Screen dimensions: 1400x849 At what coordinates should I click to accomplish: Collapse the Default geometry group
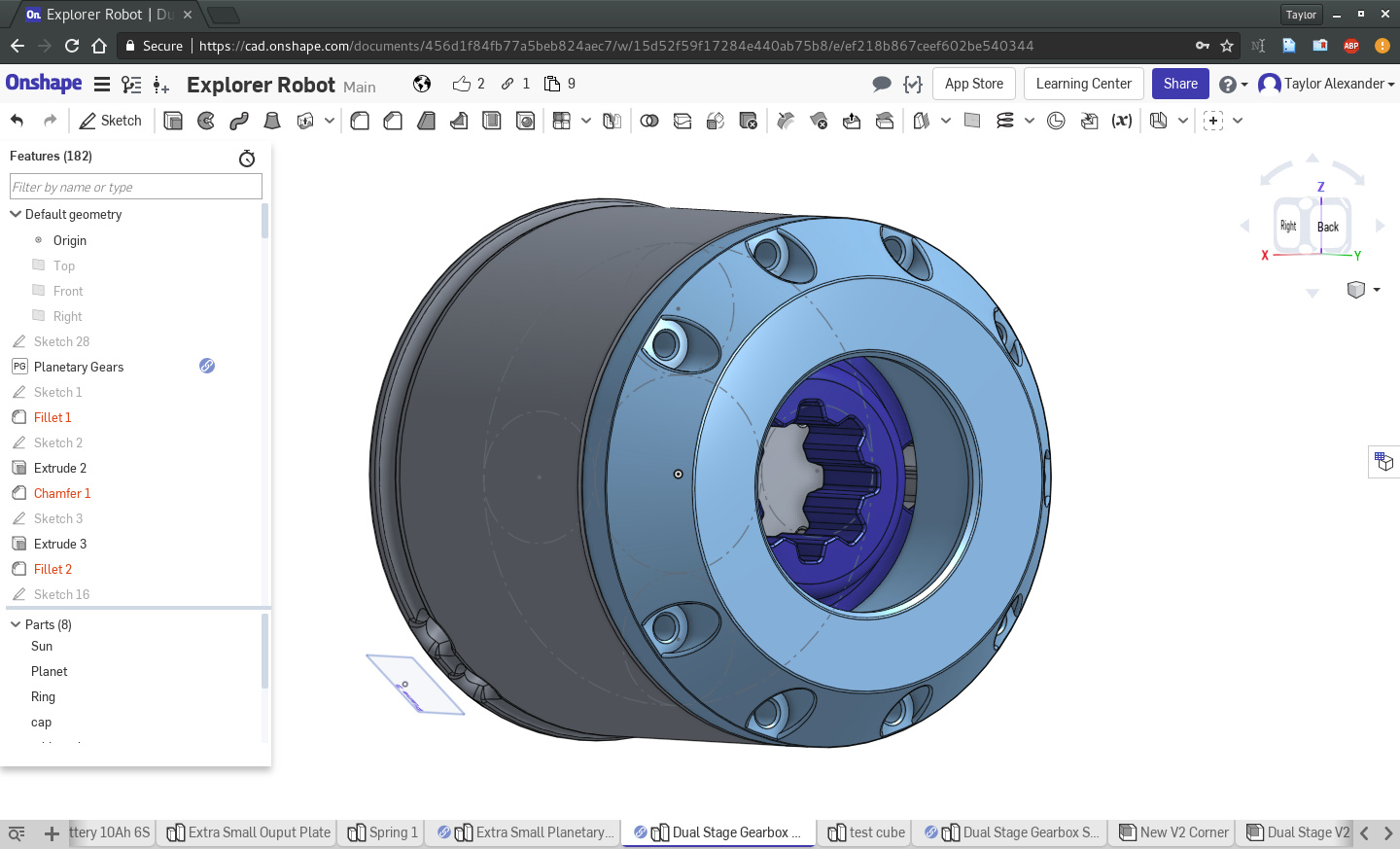16,214
